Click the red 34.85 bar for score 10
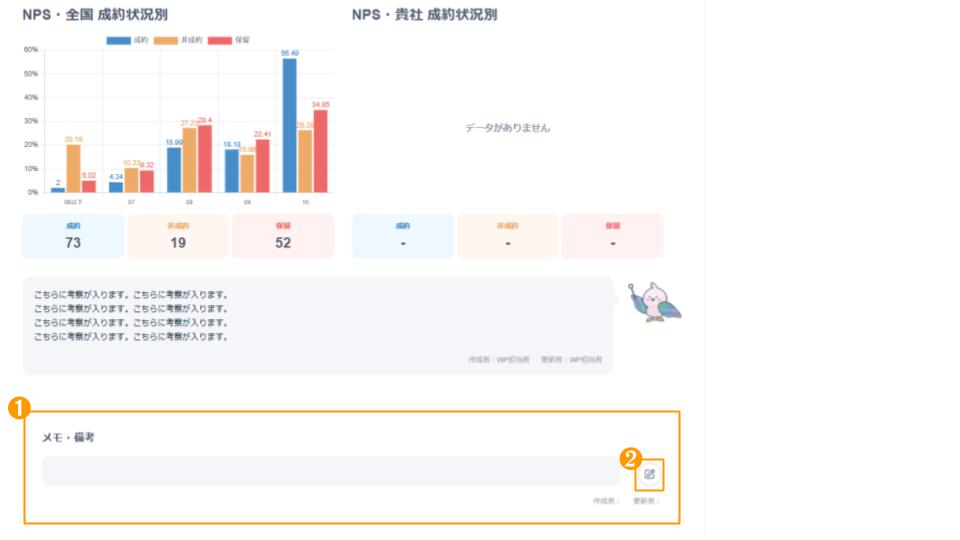 coord(320,151)
